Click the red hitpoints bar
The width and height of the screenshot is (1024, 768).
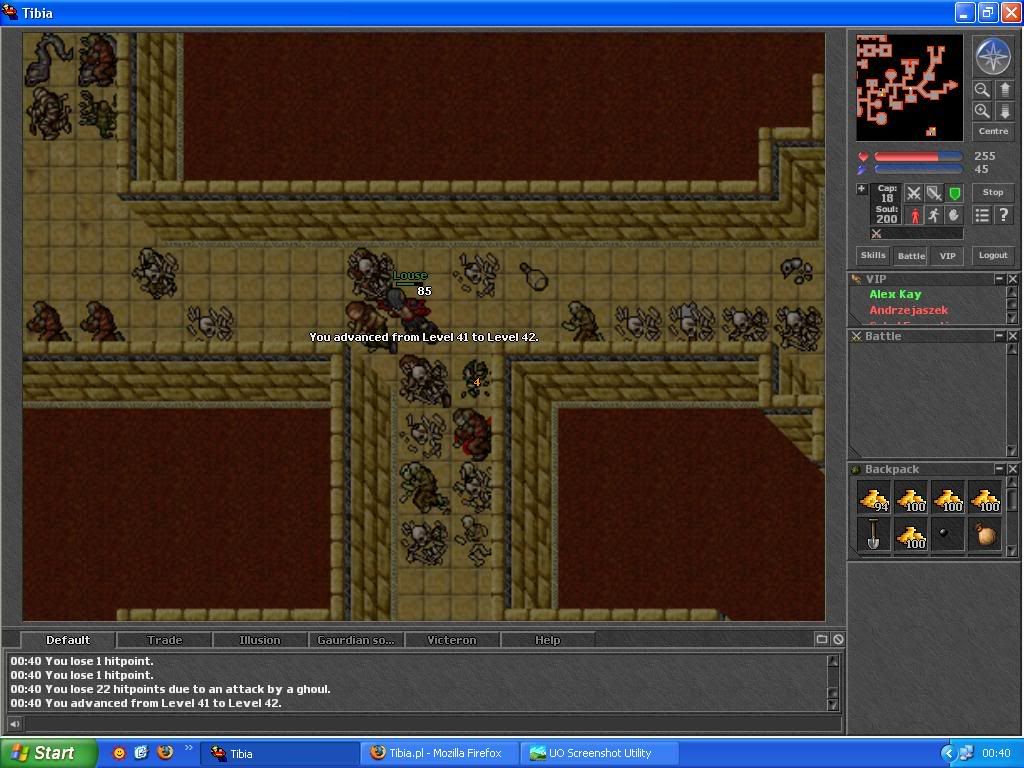coord(918,157)
